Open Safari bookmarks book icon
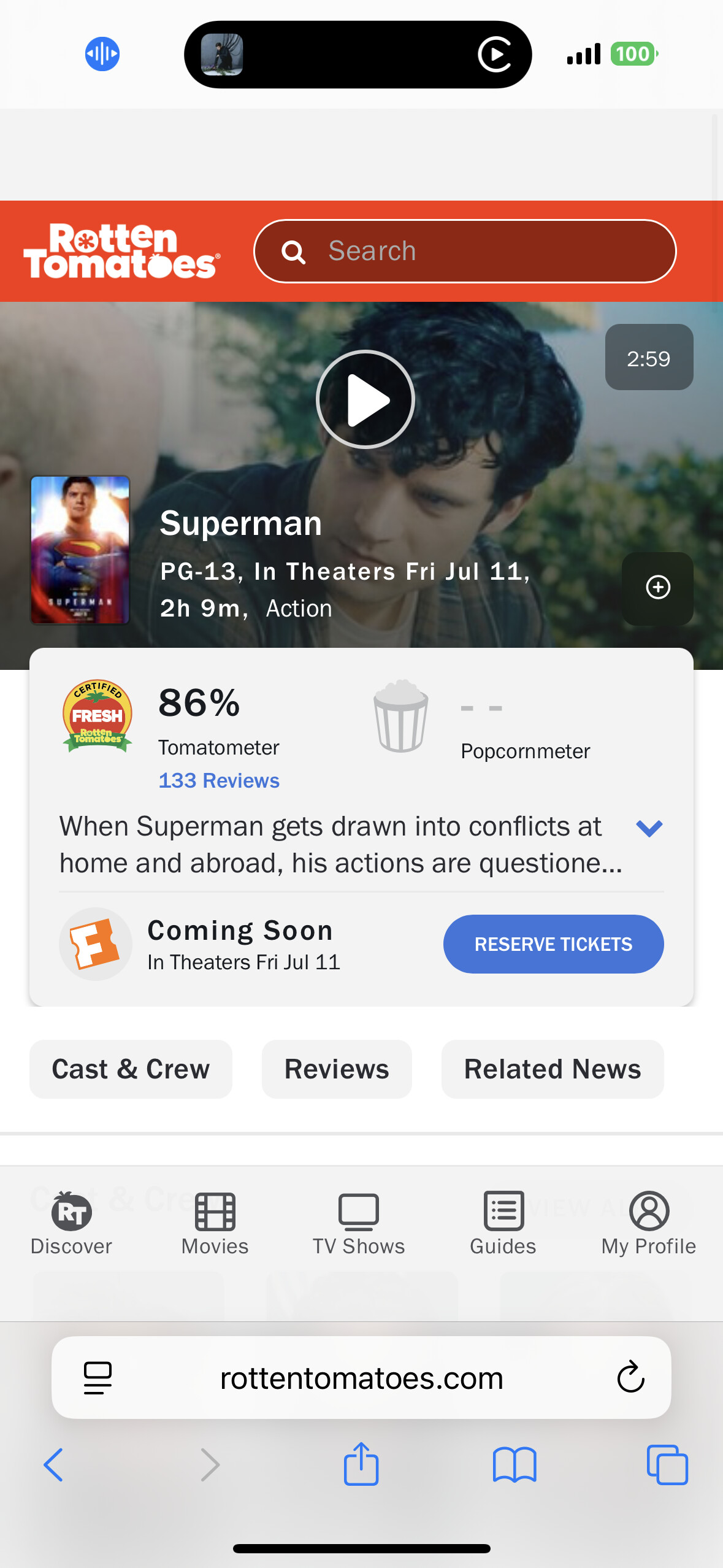Viewport: 723px width, 1568px height. pos(515,1464)
